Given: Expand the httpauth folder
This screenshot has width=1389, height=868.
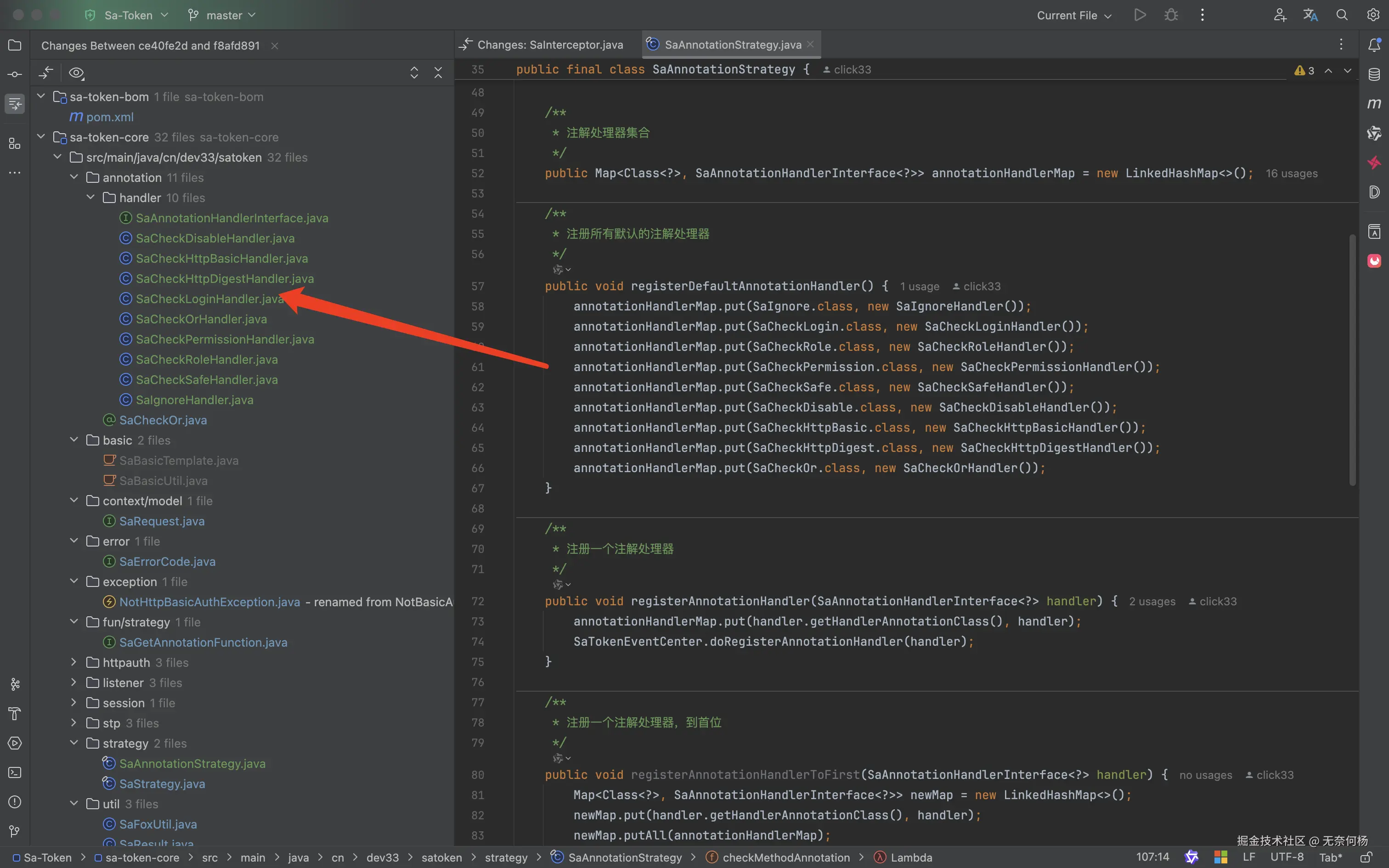Looking at the screenshot, I should click(x=74, y=662).
